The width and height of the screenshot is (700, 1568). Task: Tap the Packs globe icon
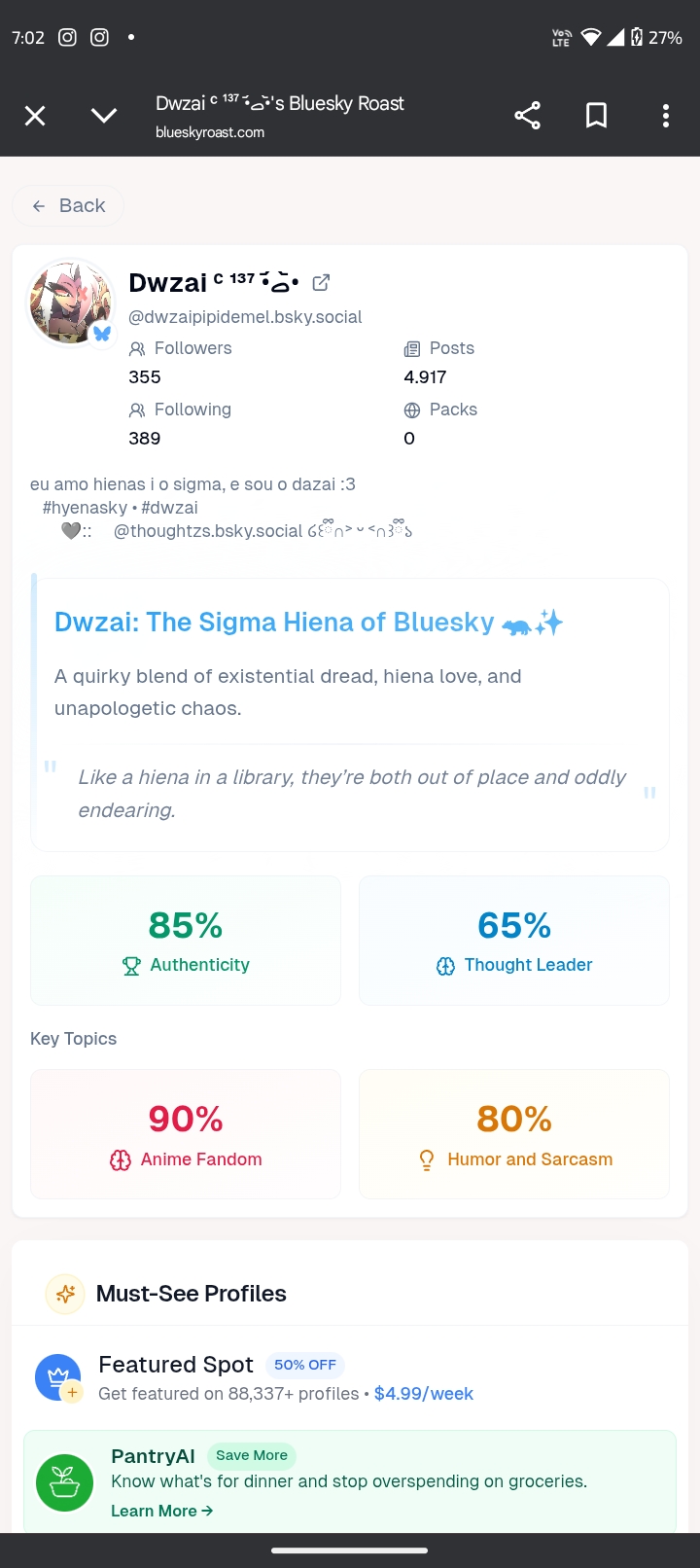[x=412, y=410]
